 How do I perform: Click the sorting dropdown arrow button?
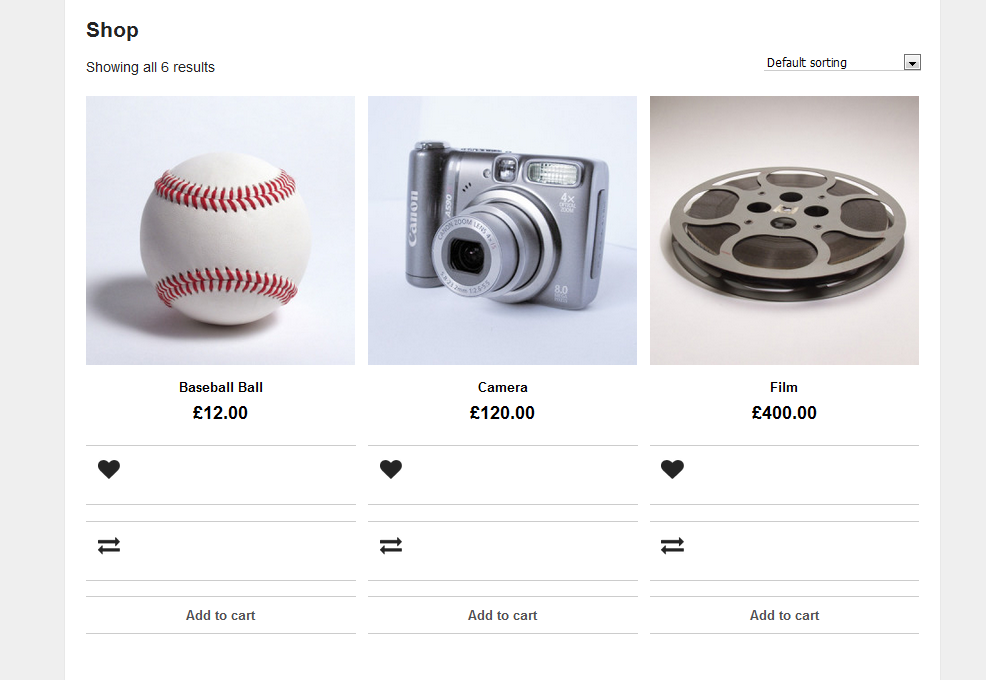pos(911,63)
